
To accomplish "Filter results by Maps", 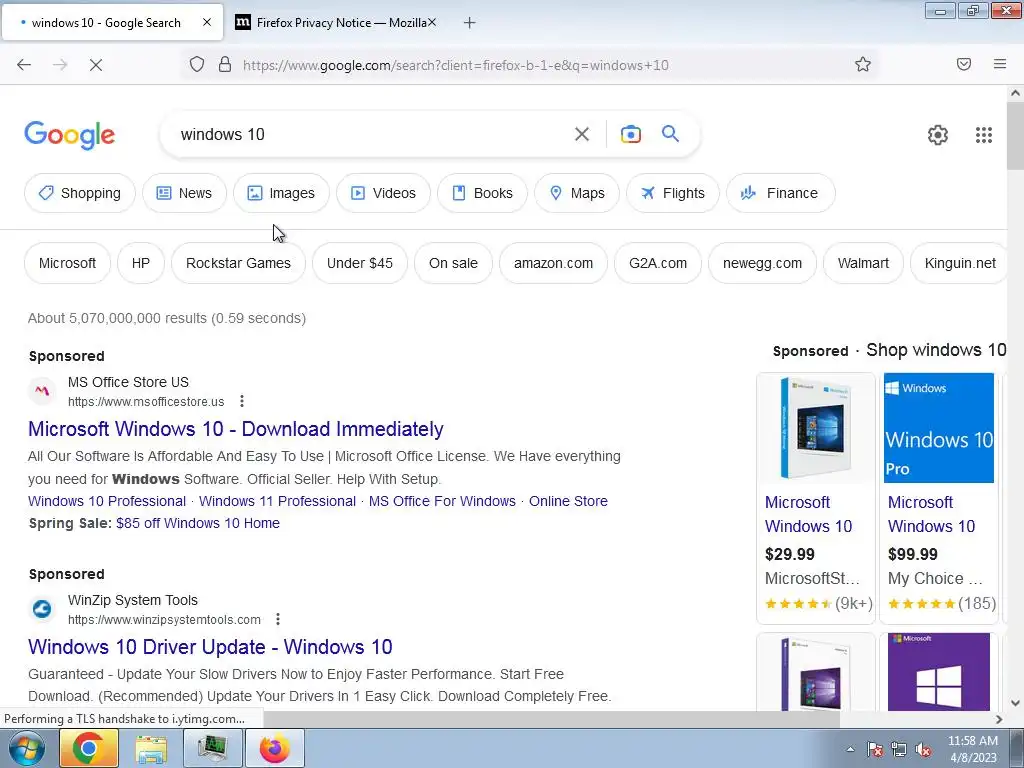I will (577, 193).
